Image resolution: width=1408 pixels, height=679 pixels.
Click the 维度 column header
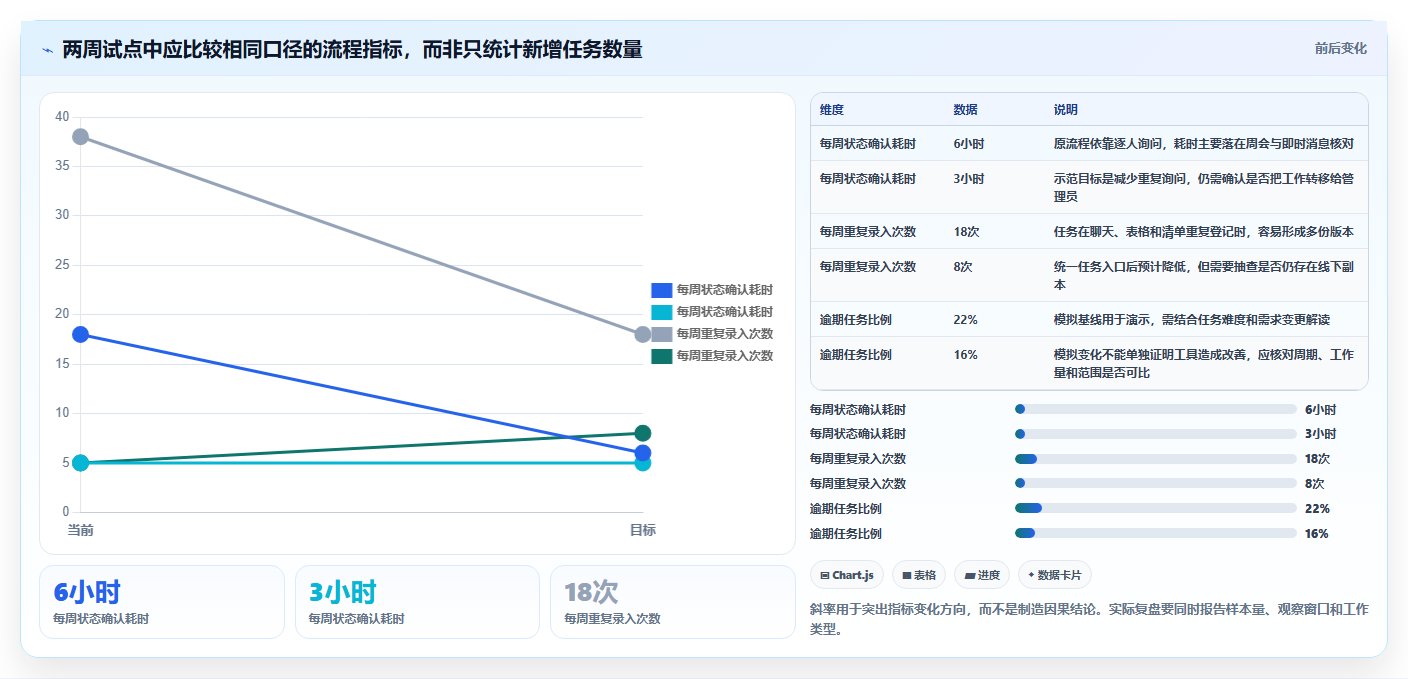coord(832,110)
